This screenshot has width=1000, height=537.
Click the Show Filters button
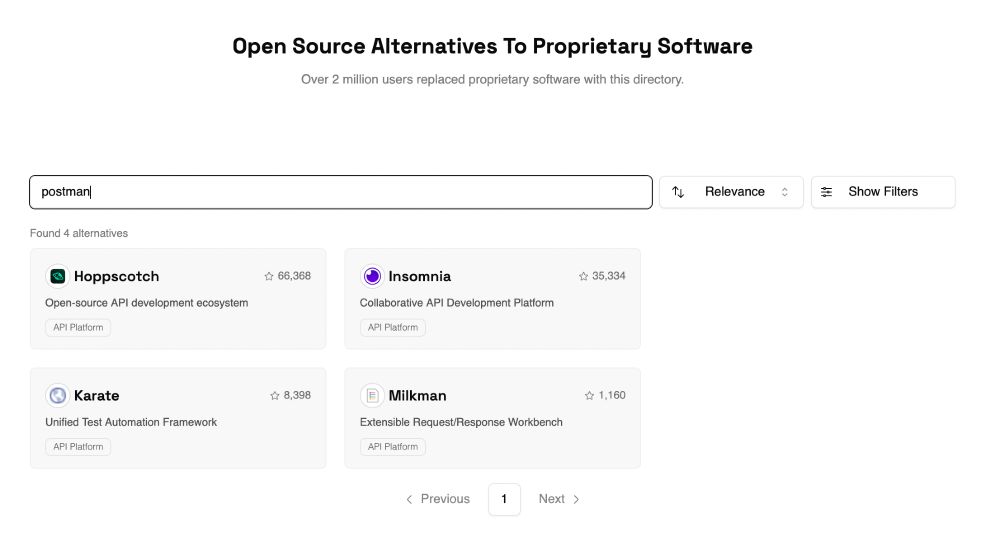click(x=883, y=192)
